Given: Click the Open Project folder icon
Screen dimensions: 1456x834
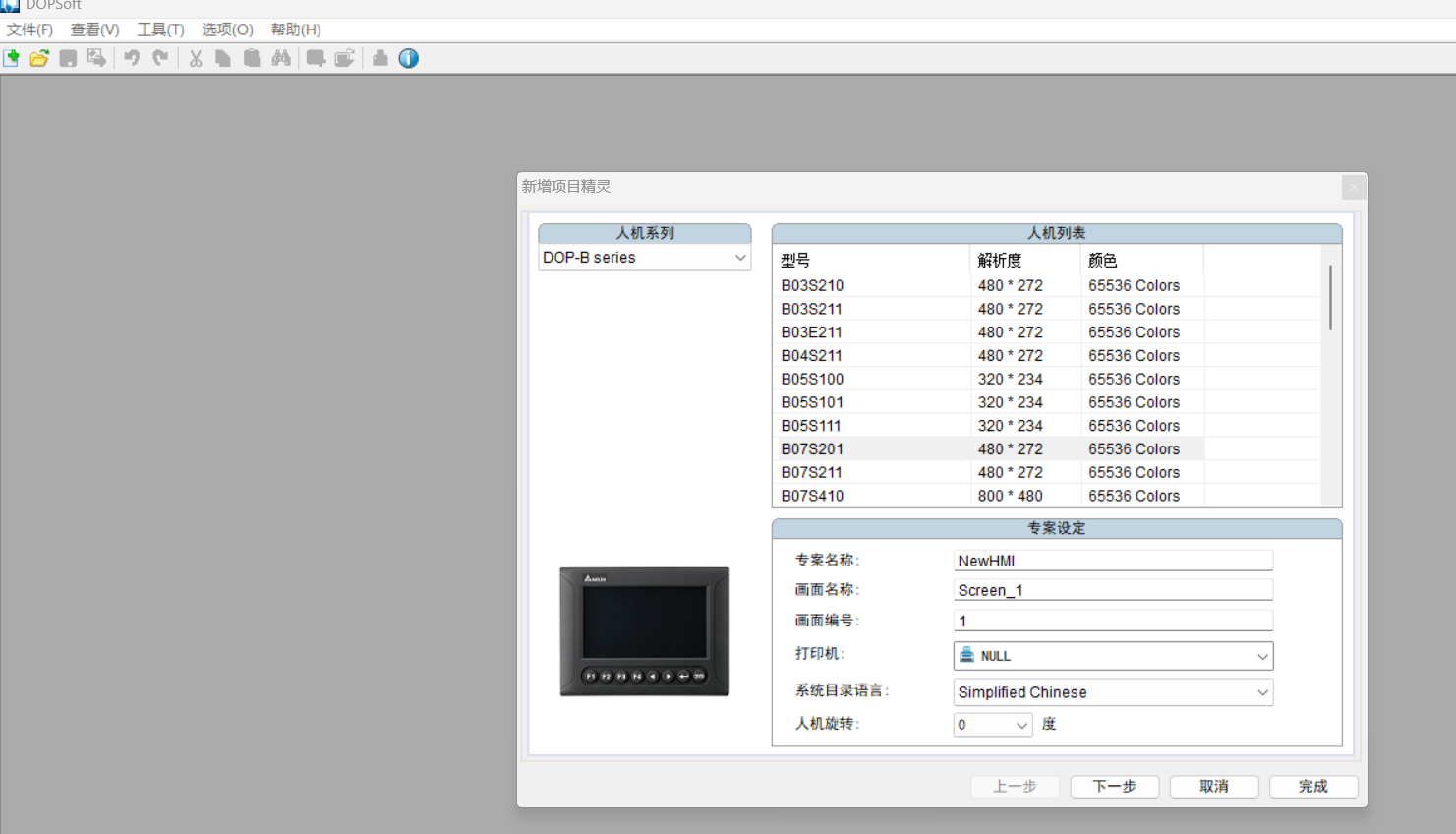Looking at the screenshot, I should (x=39, y=58).
